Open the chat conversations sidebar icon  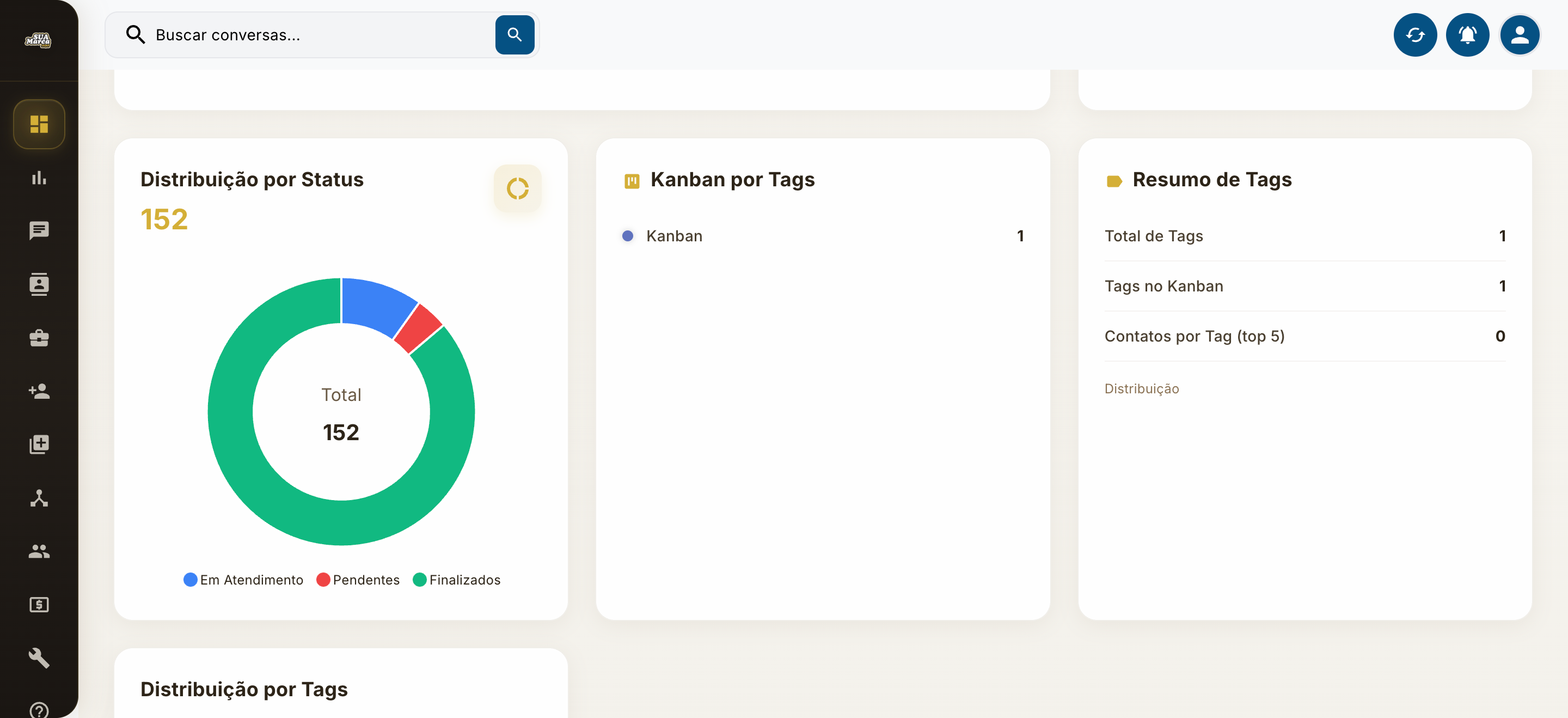(39, 231)
